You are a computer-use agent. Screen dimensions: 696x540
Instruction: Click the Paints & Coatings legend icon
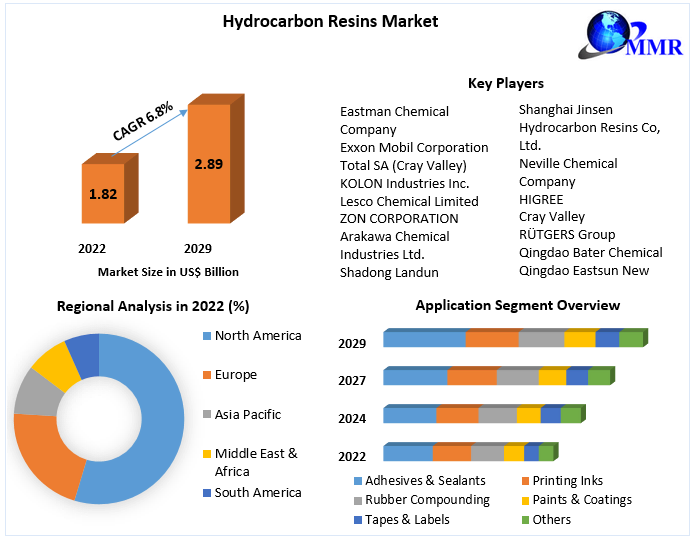click(525, 500)
